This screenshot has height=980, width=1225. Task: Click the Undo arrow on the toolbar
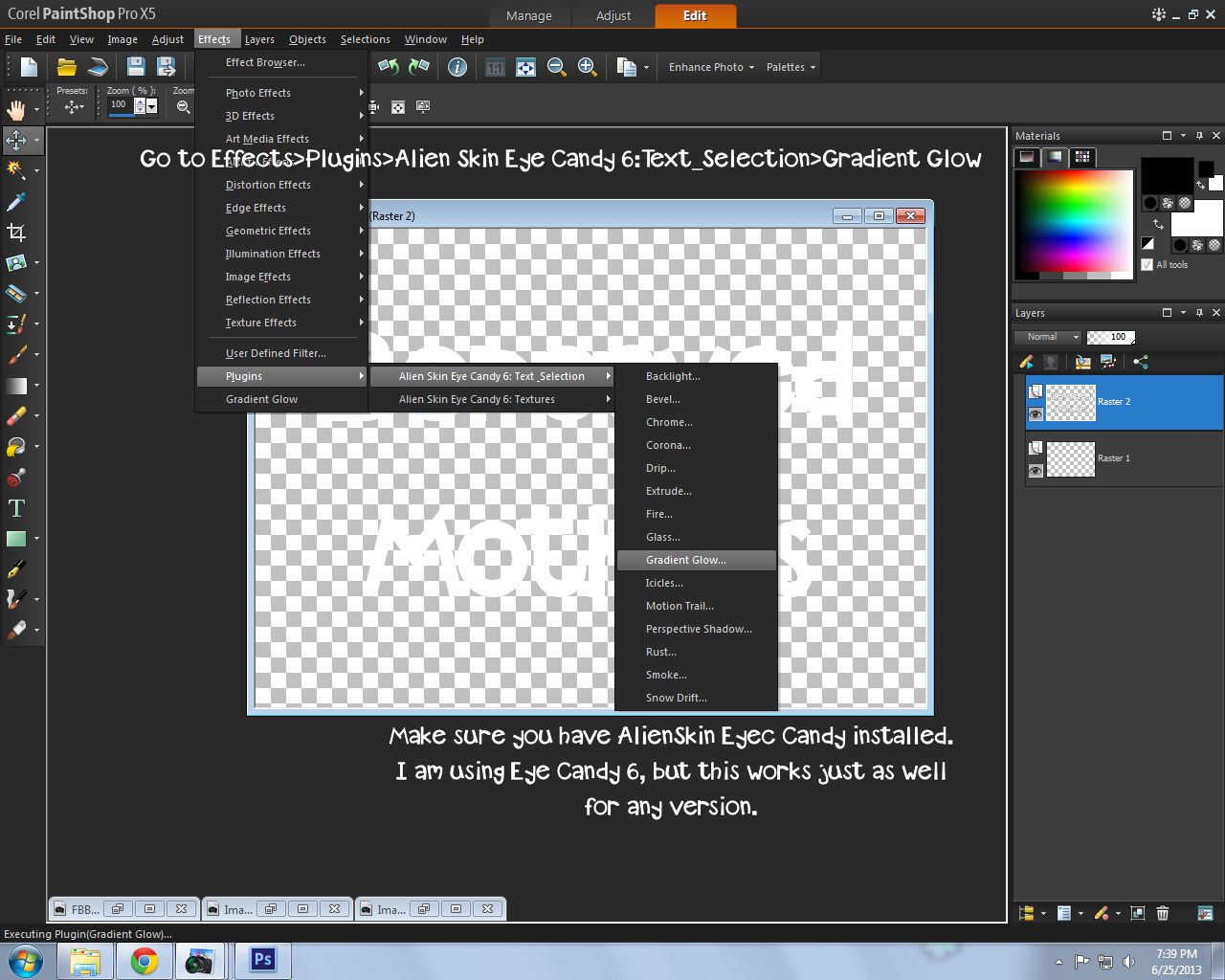coord(388,67)
